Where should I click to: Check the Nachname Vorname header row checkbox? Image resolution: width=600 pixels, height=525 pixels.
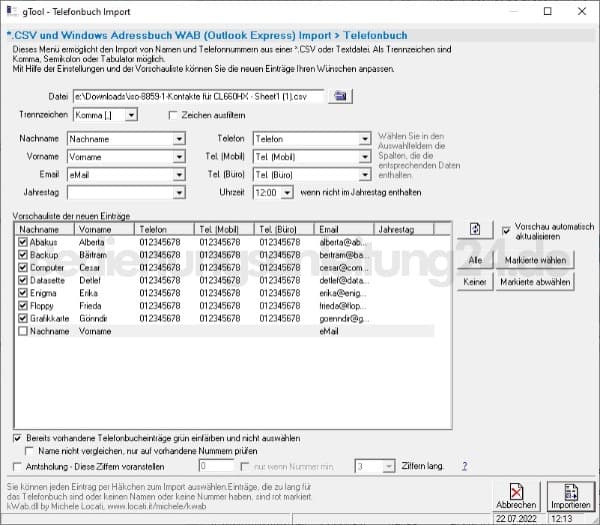[23, 331]
